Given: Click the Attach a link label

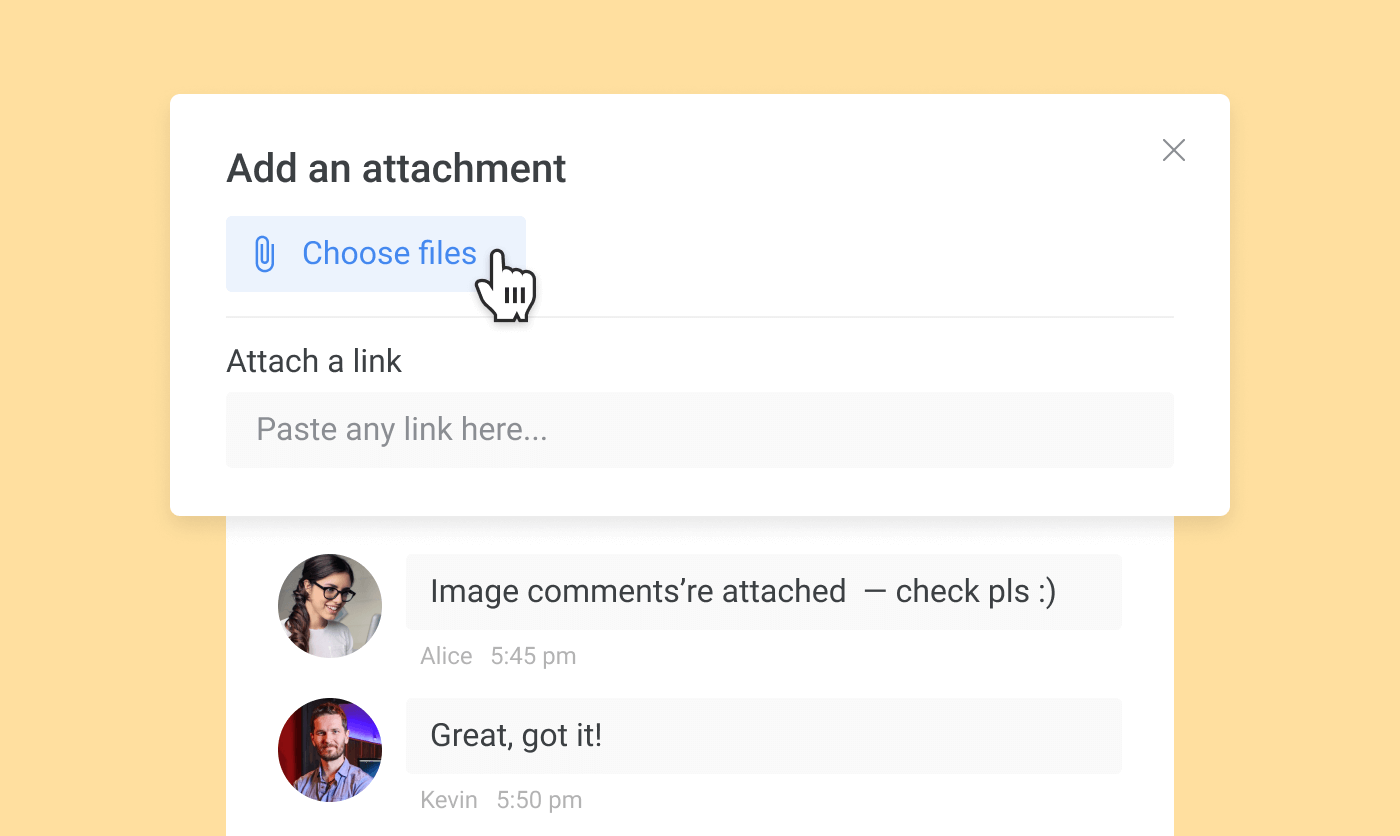Looking at the screenshot, I should click(x=314, y=361).
